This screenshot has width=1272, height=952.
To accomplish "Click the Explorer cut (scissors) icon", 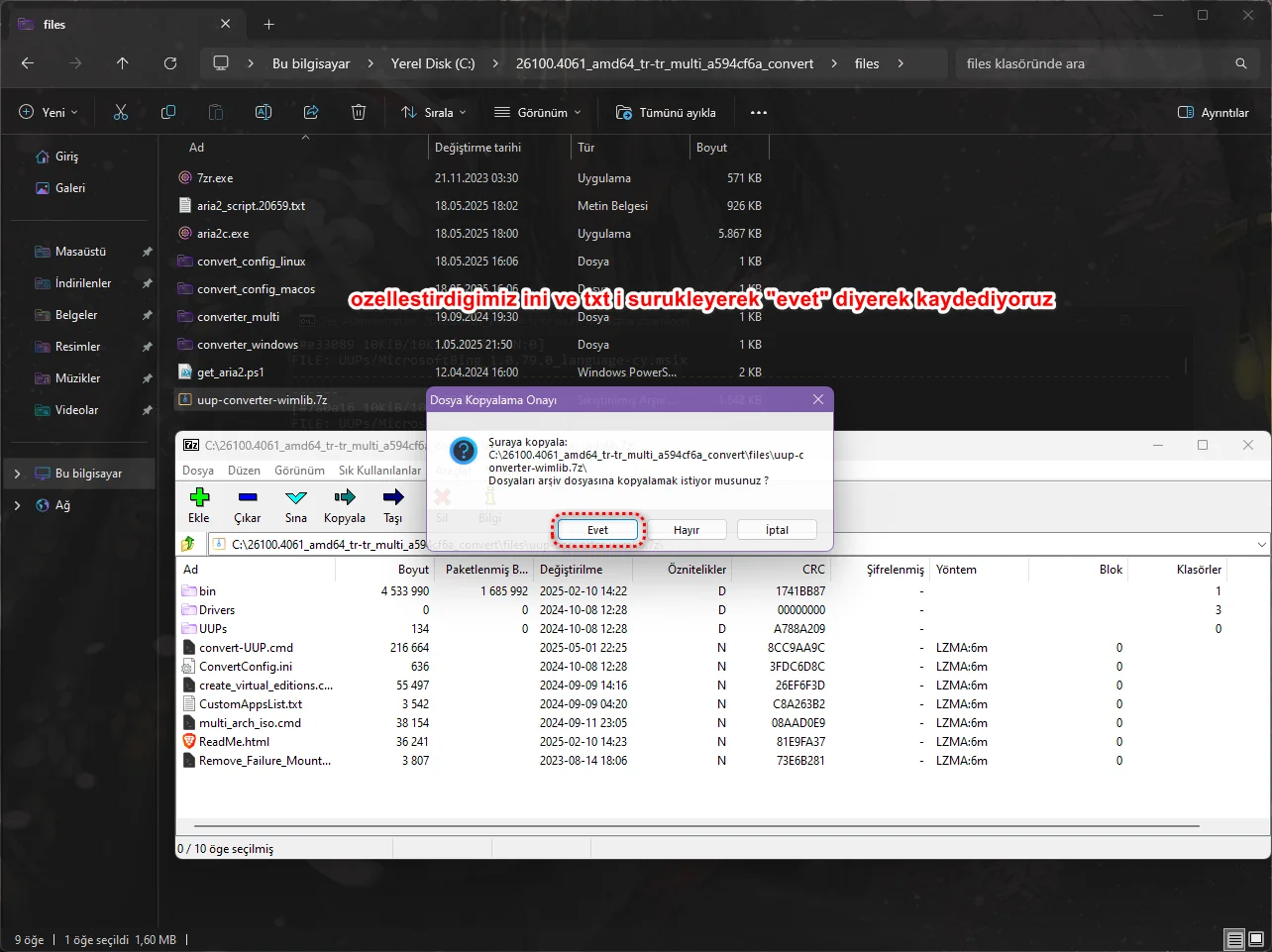I will click(x=121, y=113).
